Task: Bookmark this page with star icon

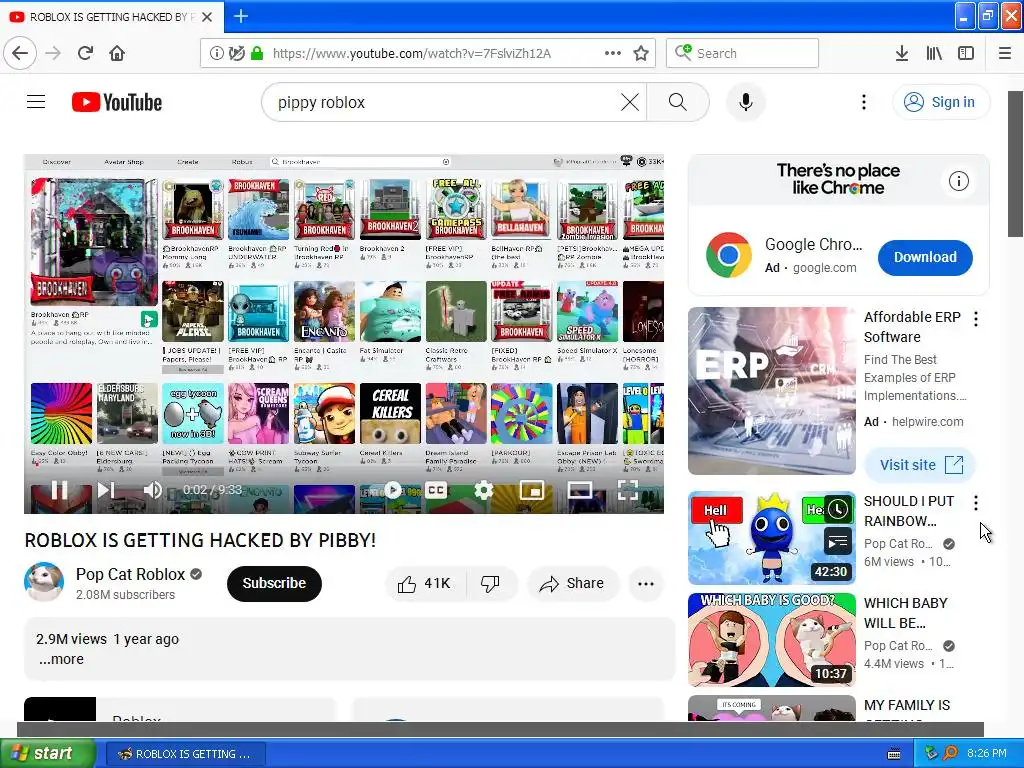Action: [x=641, y=54]
